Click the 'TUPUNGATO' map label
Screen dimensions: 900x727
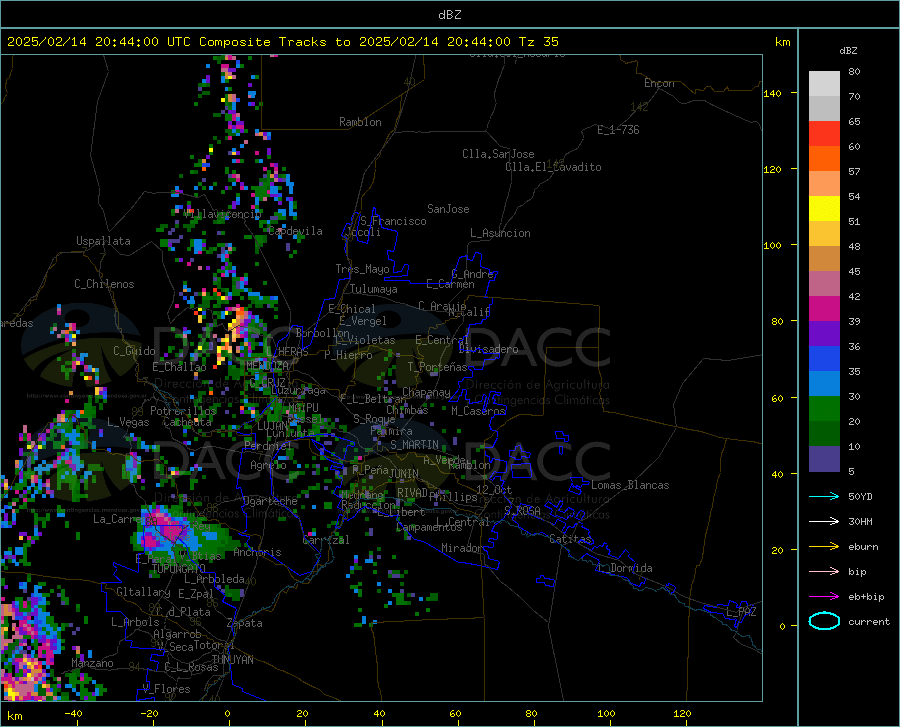(178, 568)
